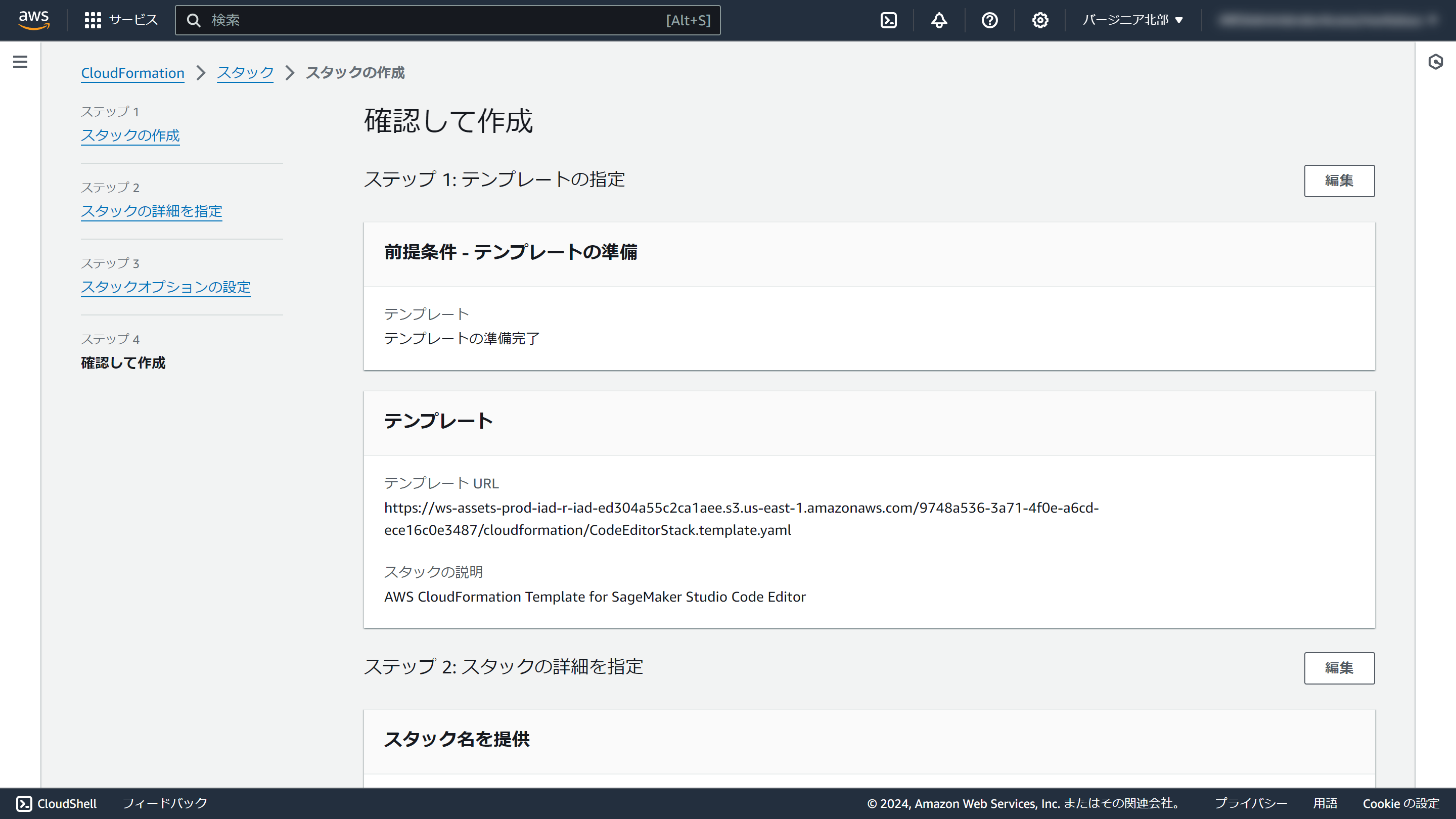Open the バージニア北部 region selector
This screenshot has width=1456, height=819.
tap(1132, 20)
